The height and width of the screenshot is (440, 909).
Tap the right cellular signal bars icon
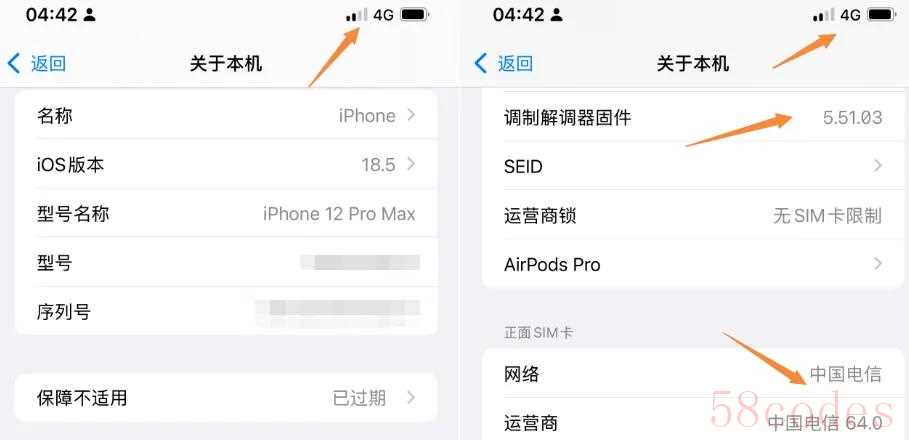[x=824, y=15]
